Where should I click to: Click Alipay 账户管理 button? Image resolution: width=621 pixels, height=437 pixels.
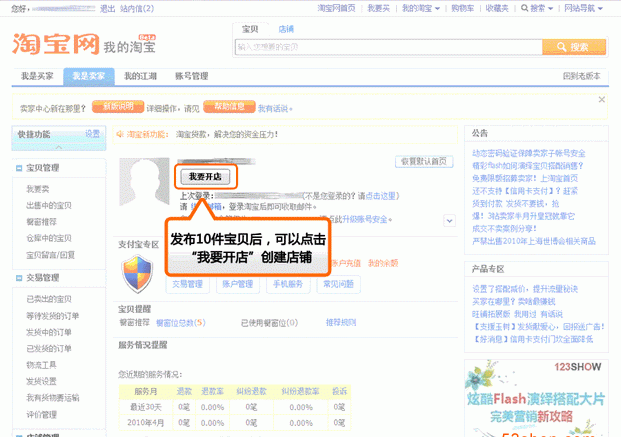[238, 284]
